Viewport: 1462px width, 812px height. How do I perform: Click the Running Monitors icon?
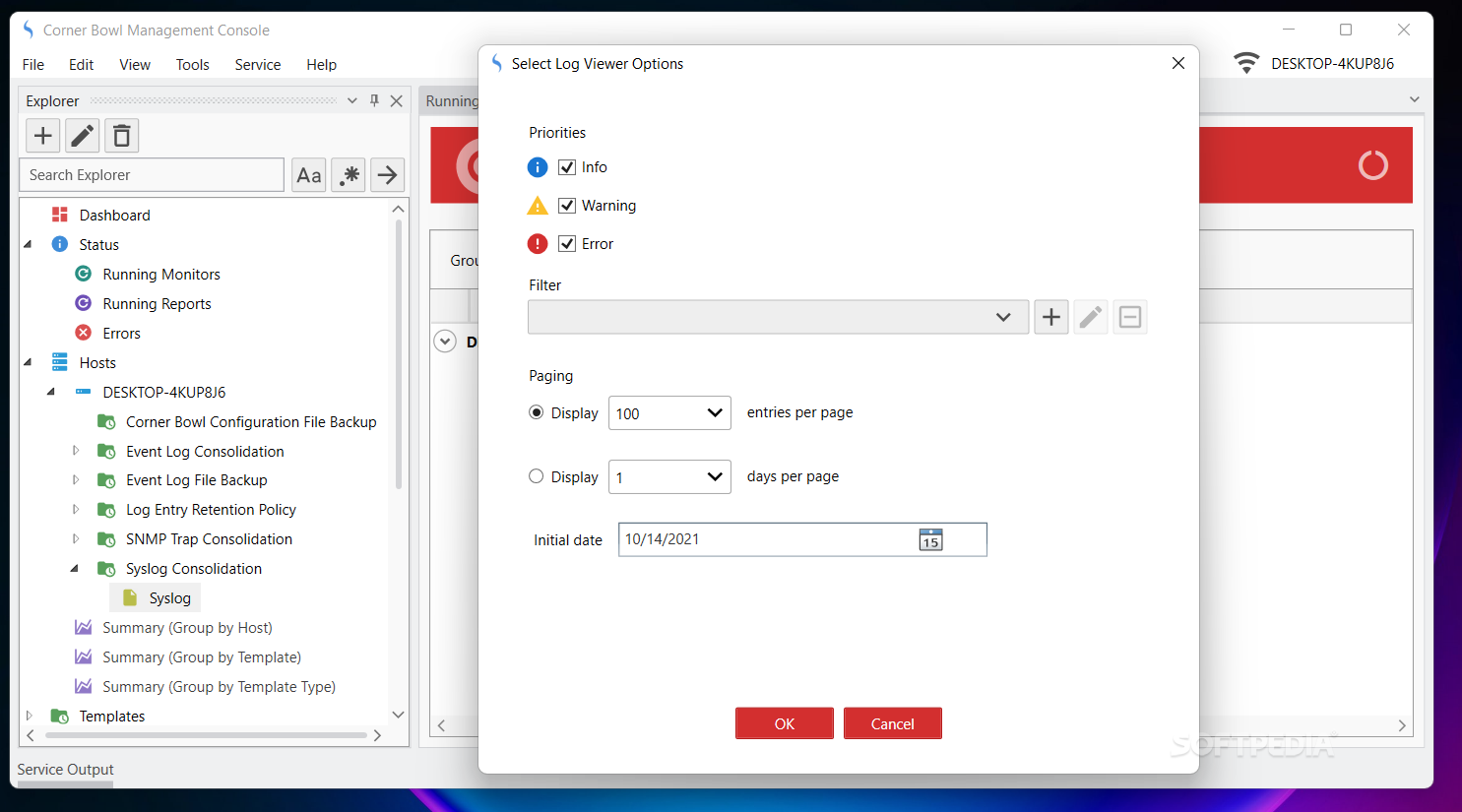pos(84,274)
